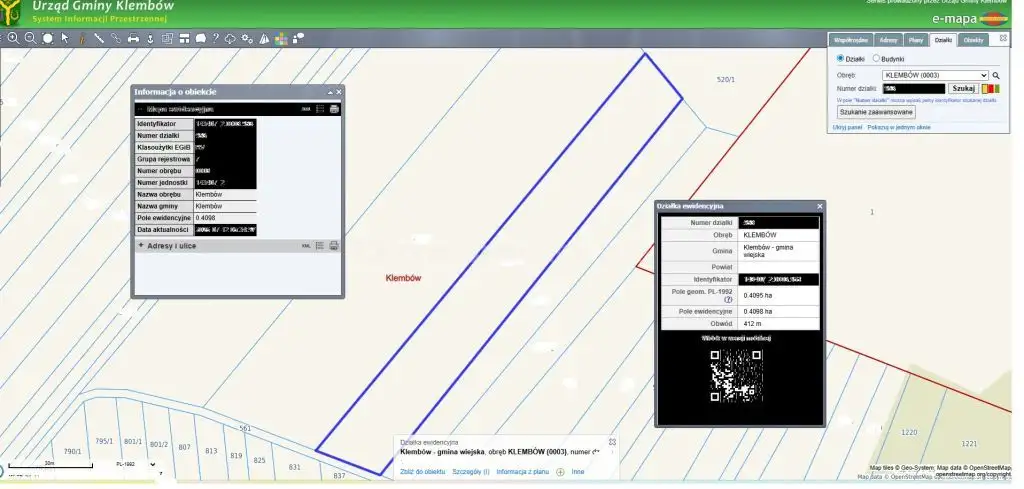Click the colorful grid layers icon

(x=281, y=38)
